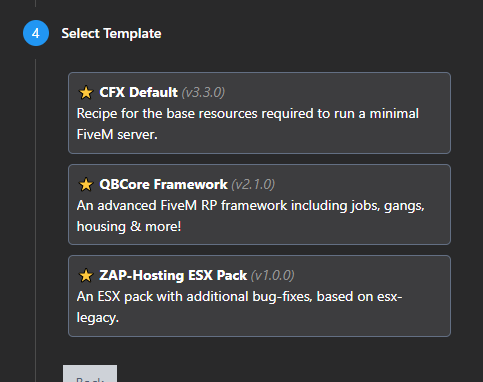Click the 'housing & more!' text line
The image size is (483, 382).
pos(129,227)
